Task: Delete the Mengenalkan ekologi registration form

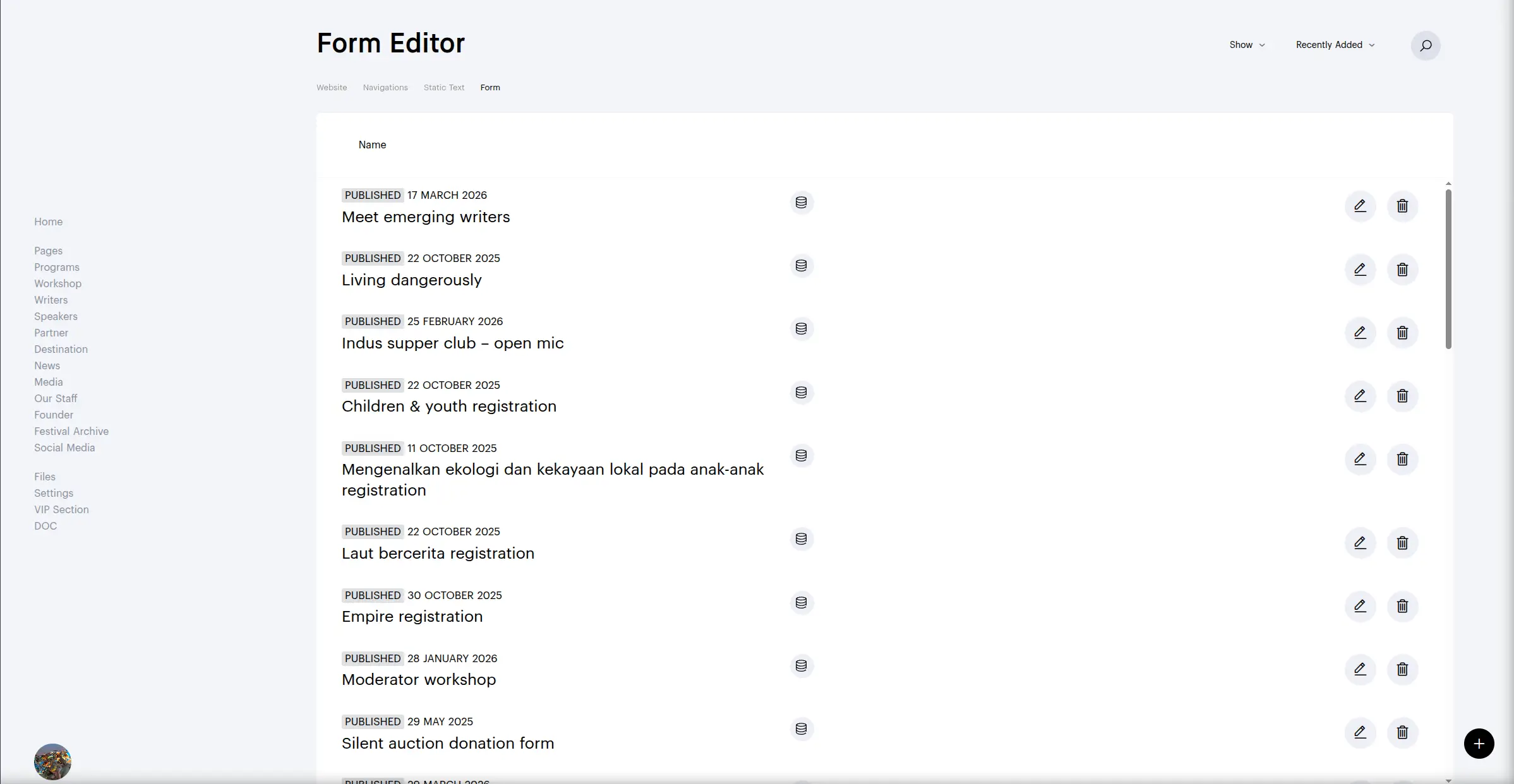Action: click(x=1402, y=459)
